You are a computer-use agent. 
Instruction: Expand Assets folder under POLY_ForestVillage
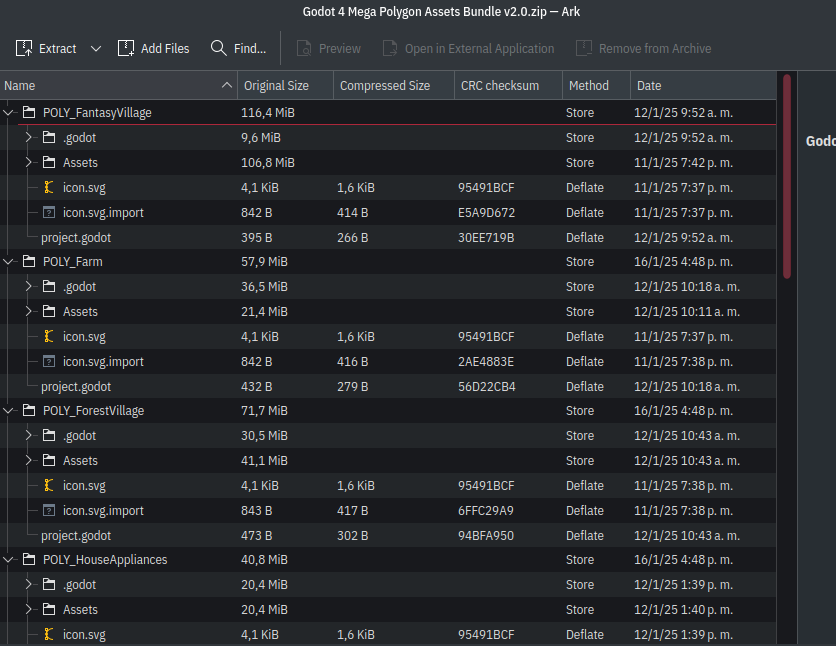(x=28, y=461)
